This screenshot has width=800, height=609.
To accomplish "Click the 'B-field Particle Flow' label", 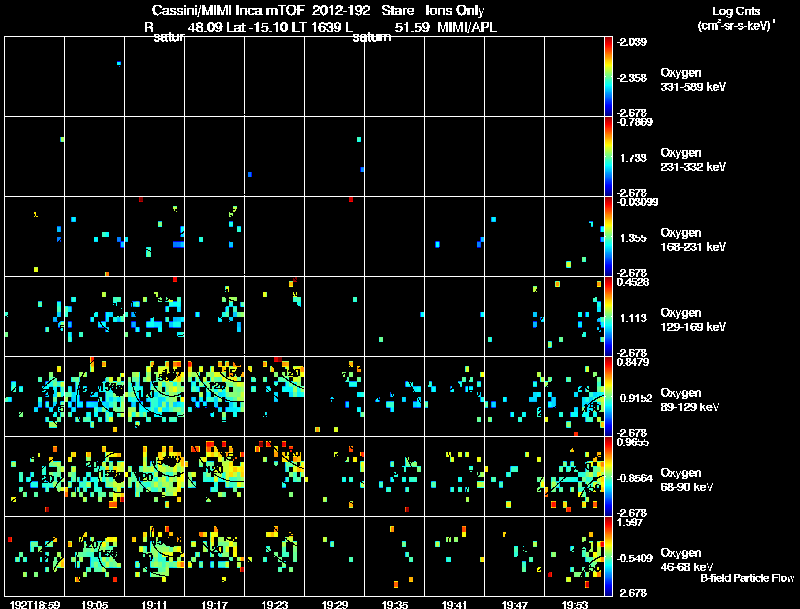I will point(747,578).
